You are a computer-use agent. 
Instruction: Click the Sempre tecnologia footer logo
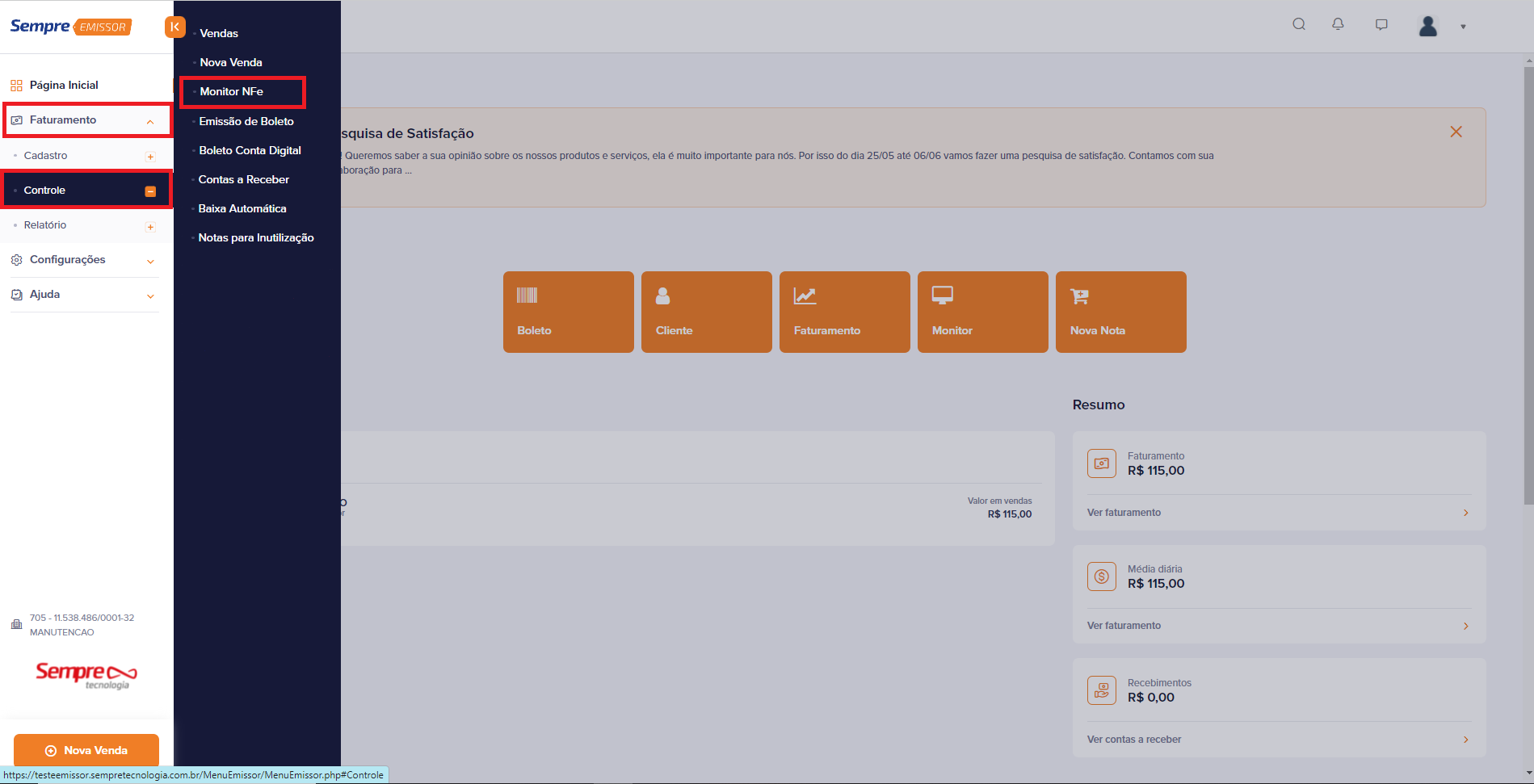pos(86,676)
